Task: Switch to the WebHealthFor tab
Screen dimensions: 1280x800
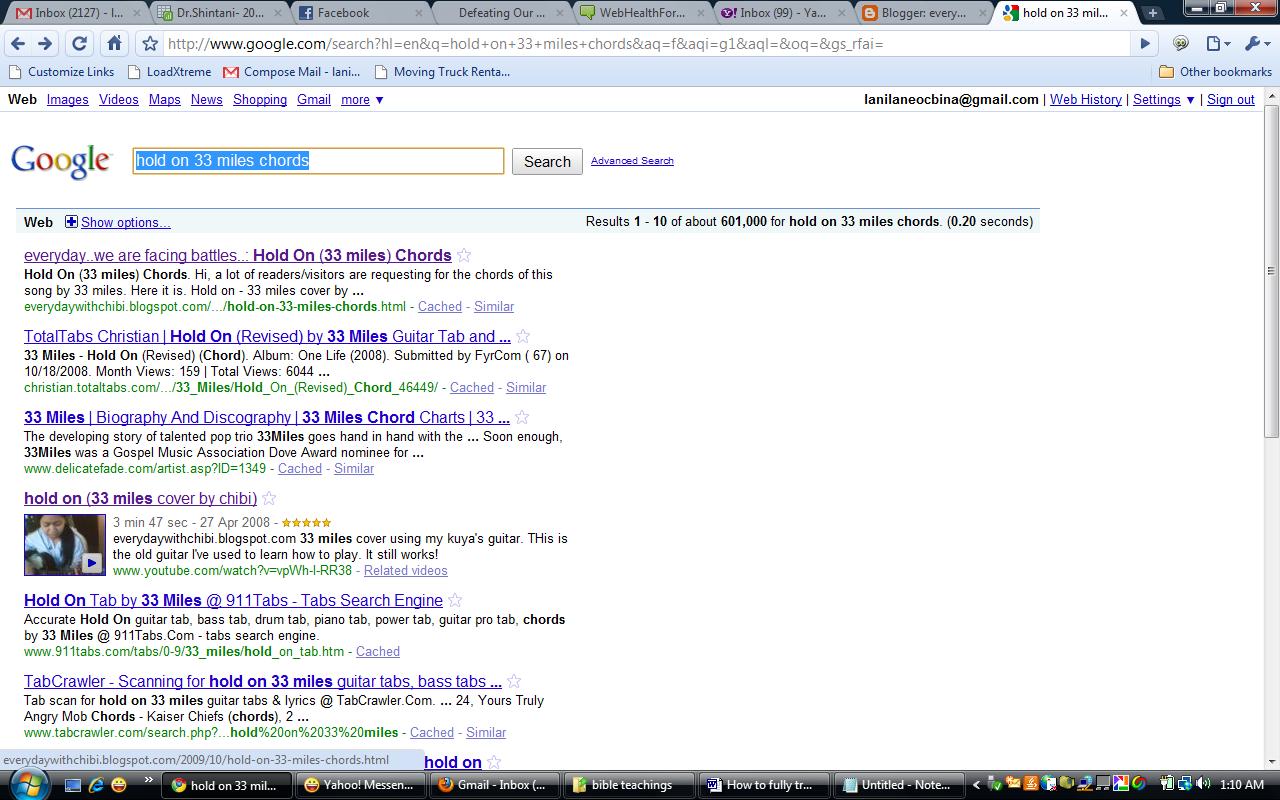Action: pyautogui.click(x=644, y=13)
